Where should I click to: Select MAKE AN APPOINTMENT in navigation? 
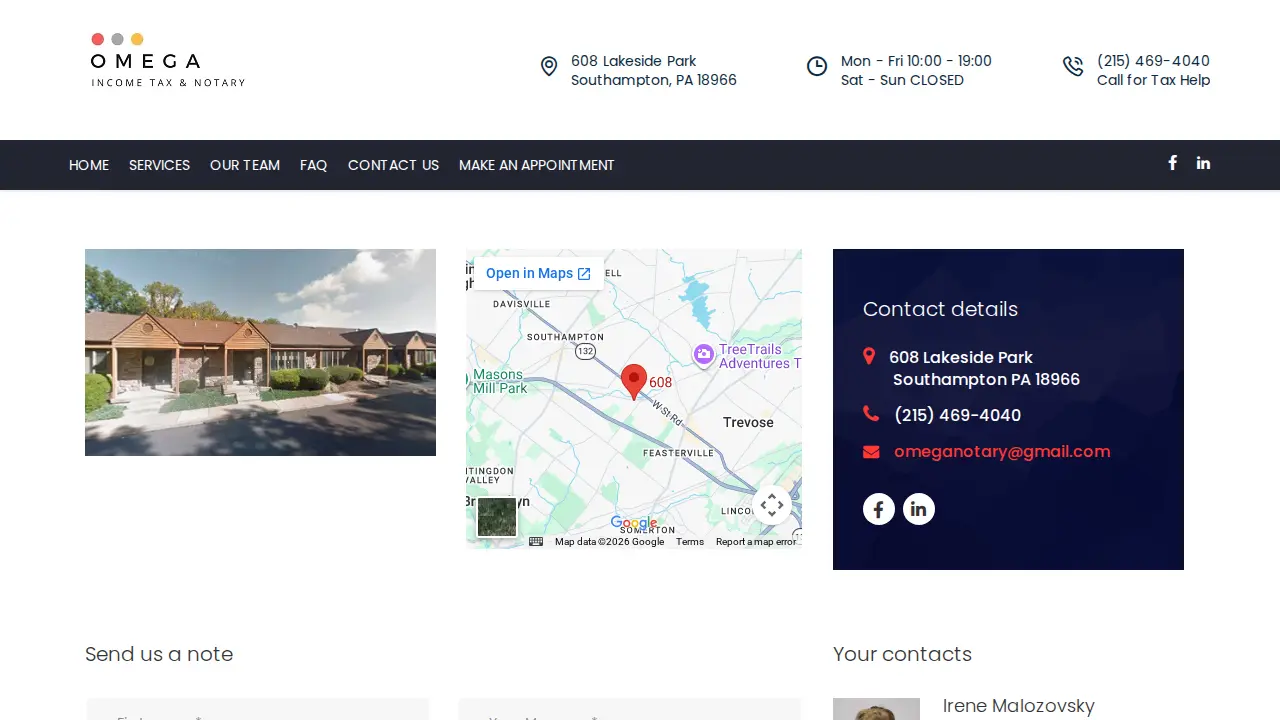coord(537,165)
